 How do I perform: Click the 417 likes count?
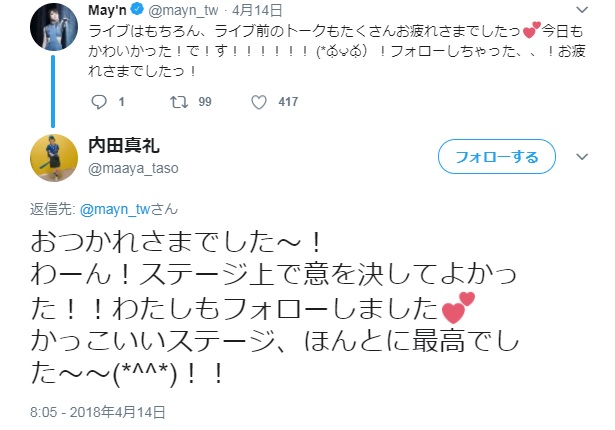tap(287, 101)
